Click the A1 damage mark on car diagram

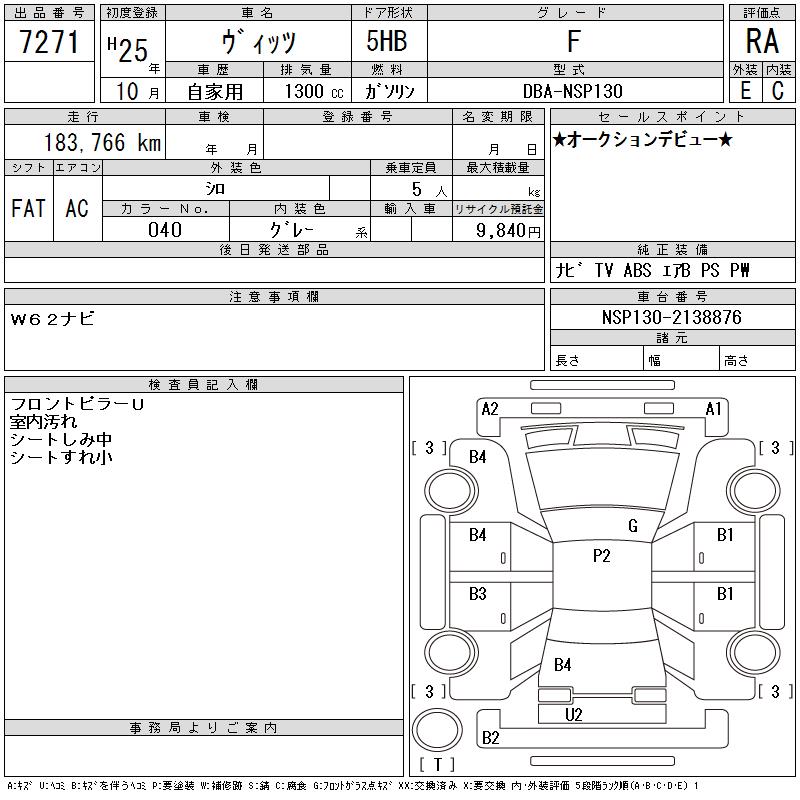click(714, 408)
